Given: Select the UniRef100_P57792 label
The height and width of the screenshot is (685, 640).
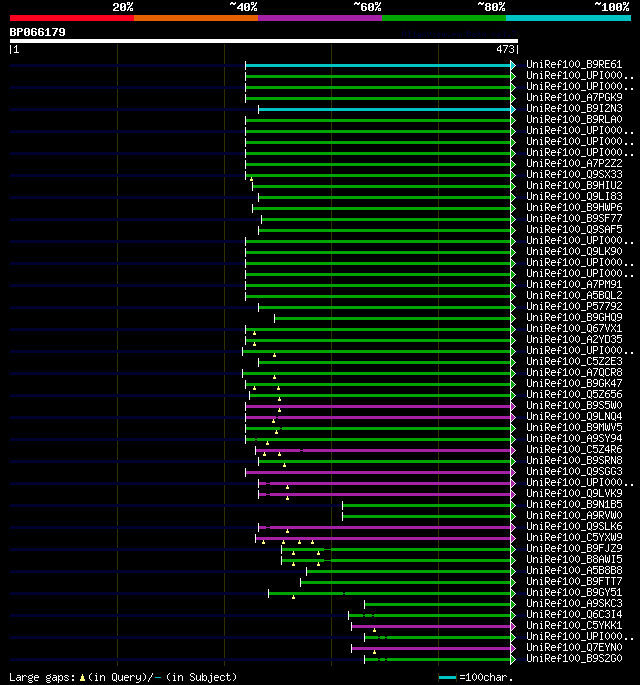Looking at the screenshot, I should click(574, 306).
